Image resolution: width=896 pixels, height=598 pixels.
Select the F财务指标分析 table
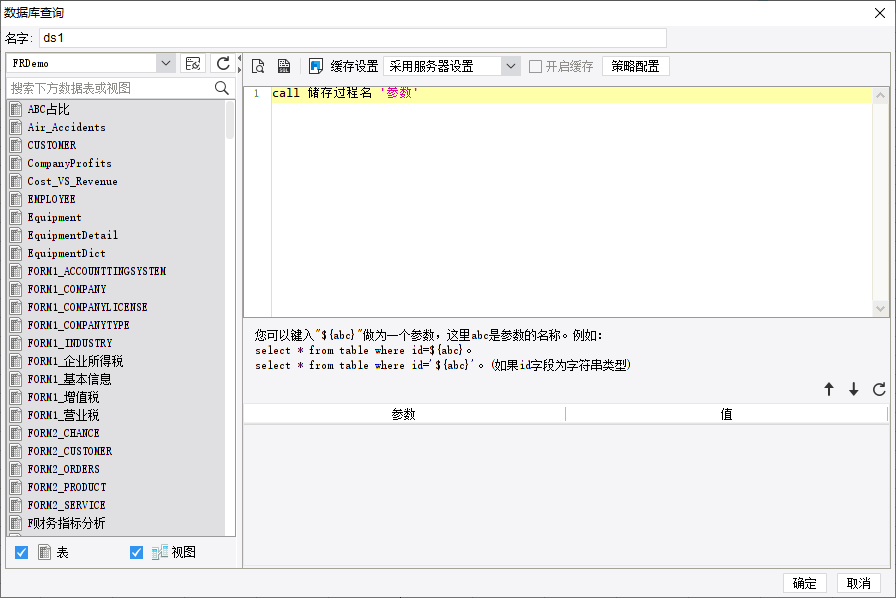(x=66, y=523)
